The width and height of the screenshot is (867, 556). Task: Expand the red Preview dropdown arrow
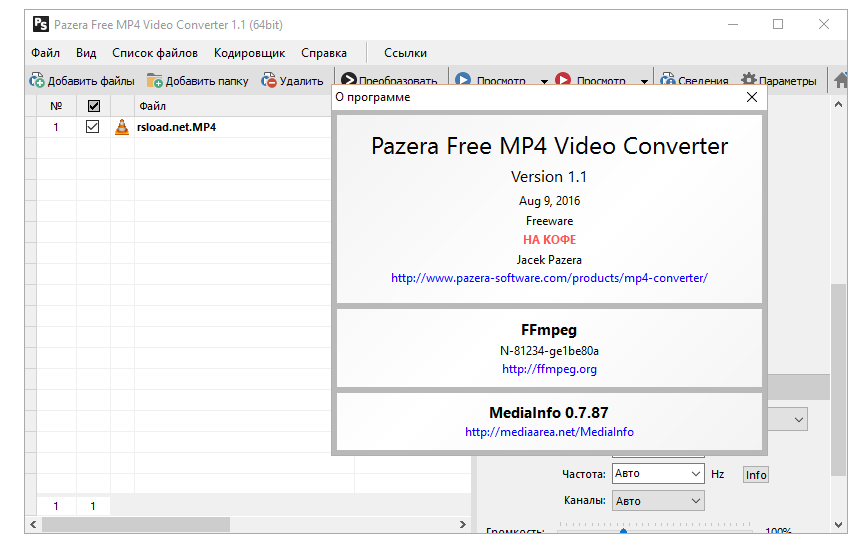click(644, 81)
